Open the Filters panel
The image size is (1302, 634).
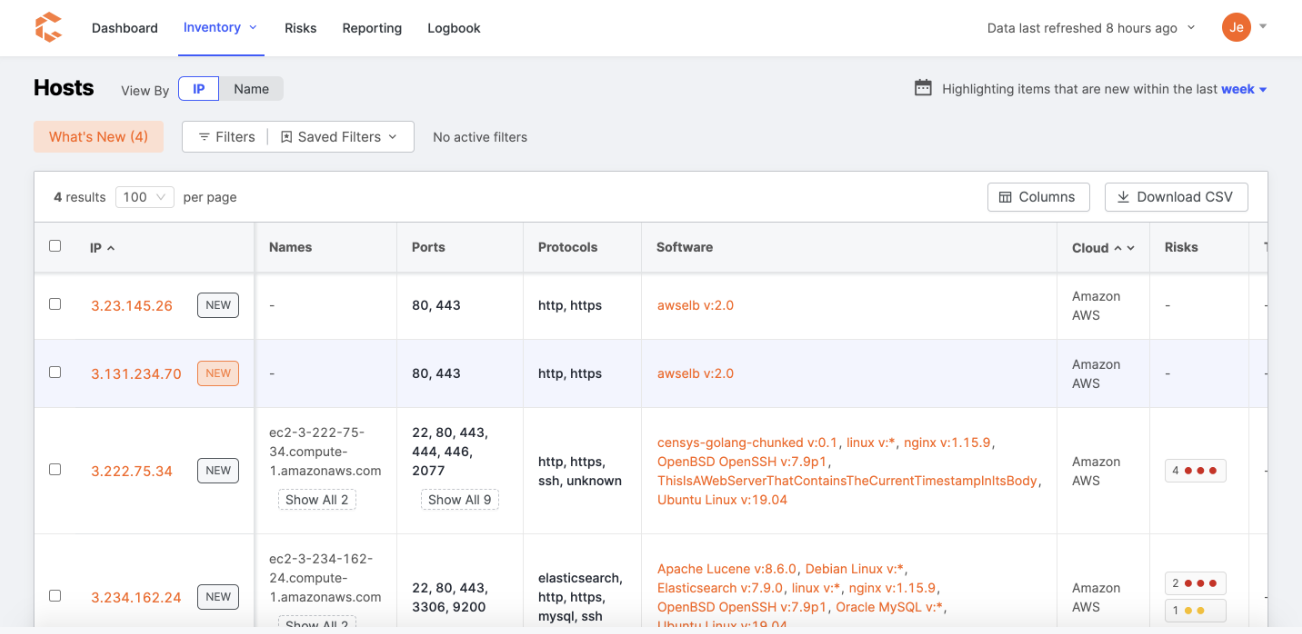click(x=226, y=137)
